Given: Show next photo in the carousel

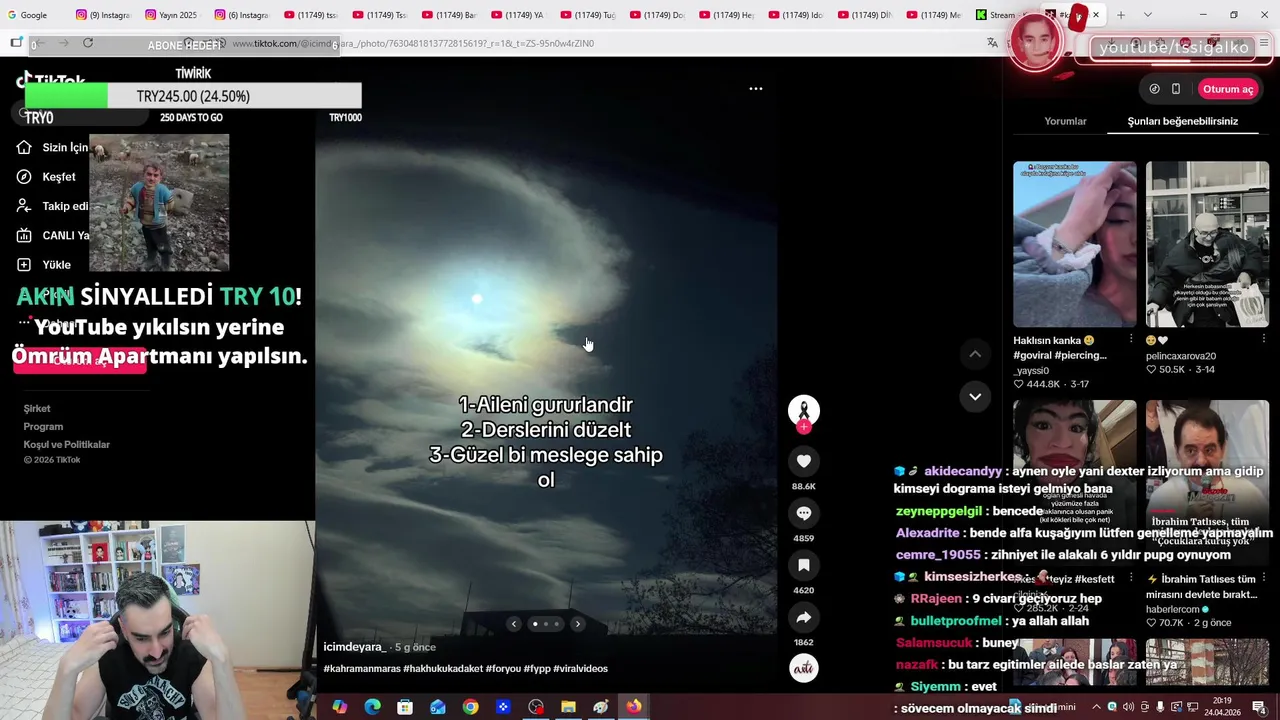Looking at the screenshot, I should coord(577,624).
